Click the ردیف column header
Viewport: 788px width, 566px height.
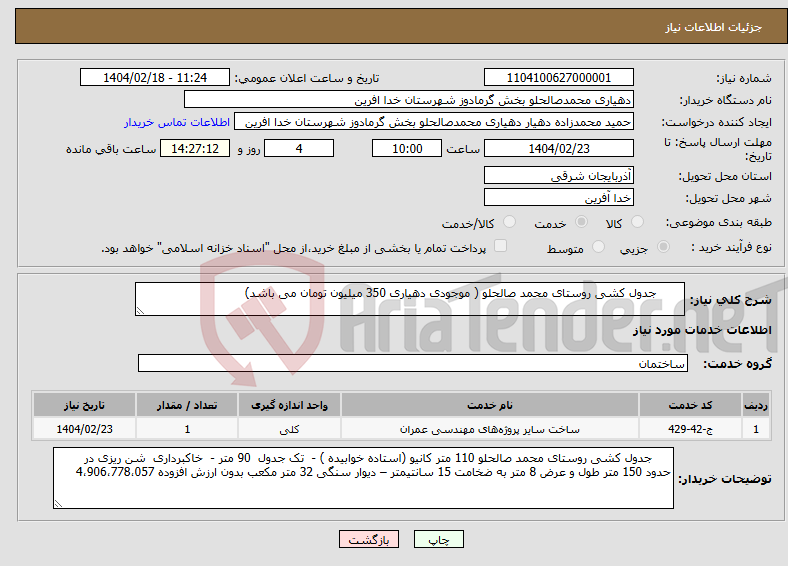pos(756,405)
